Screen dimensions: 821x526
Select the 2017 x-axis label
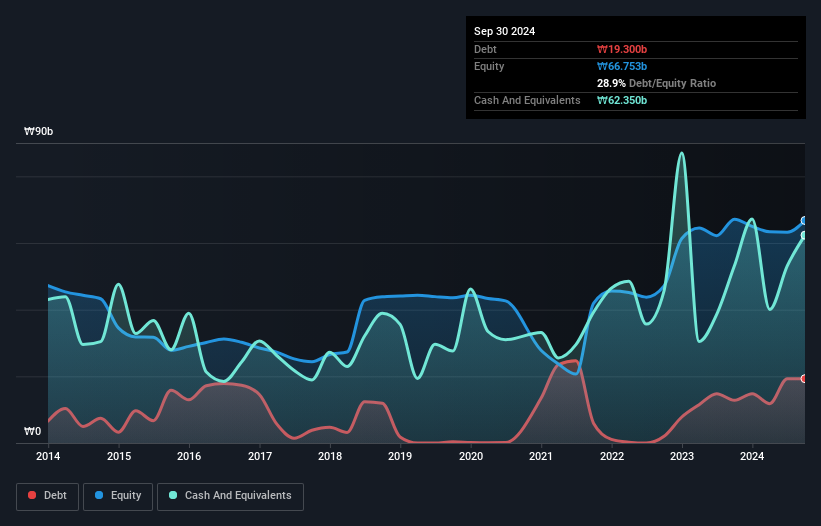(260, 456)
